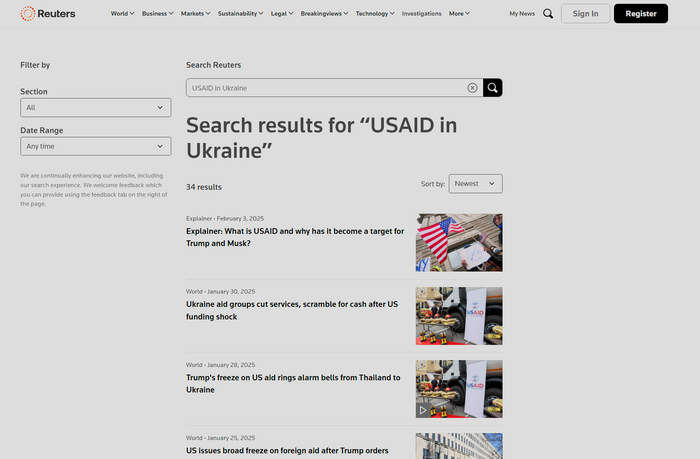
Task: Expand the Markets menu
Action: pyautogui.click(x=196, y=14)
